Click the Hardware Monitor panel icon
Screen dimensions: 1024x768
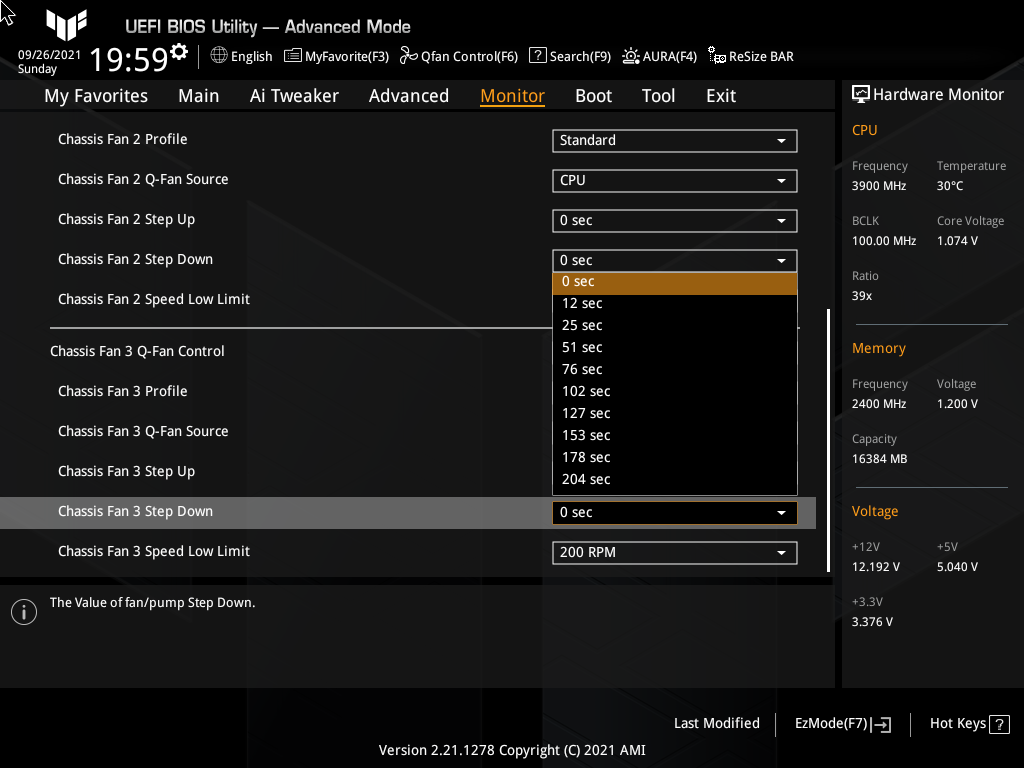pyautogui.click(x=861, y=94)
